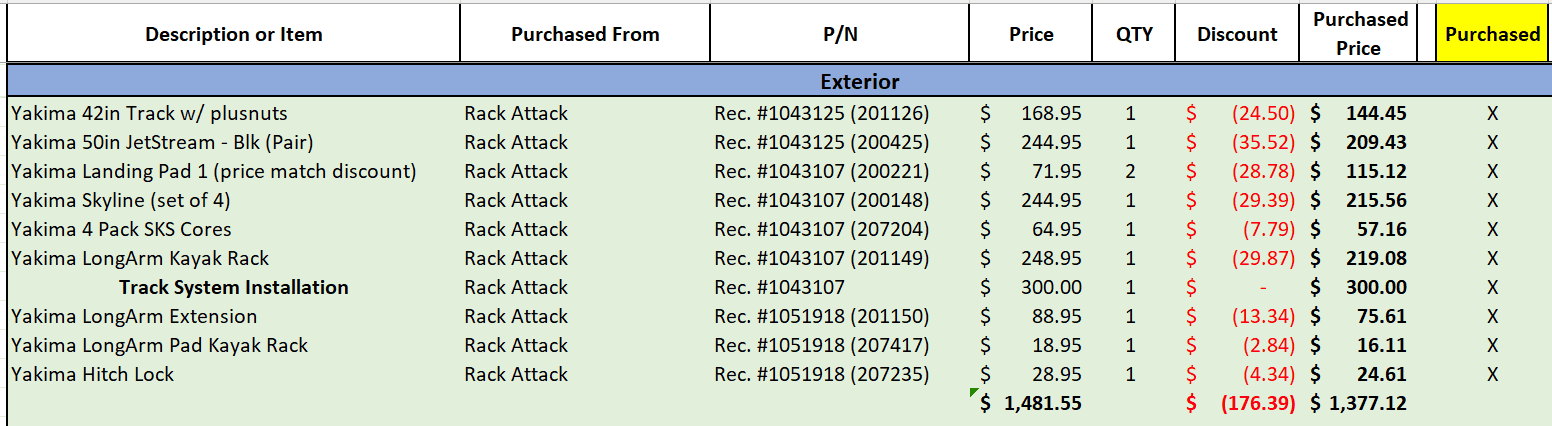
Task: Select purchased price 209.43 for JetStream
Action: (1359, 142)
